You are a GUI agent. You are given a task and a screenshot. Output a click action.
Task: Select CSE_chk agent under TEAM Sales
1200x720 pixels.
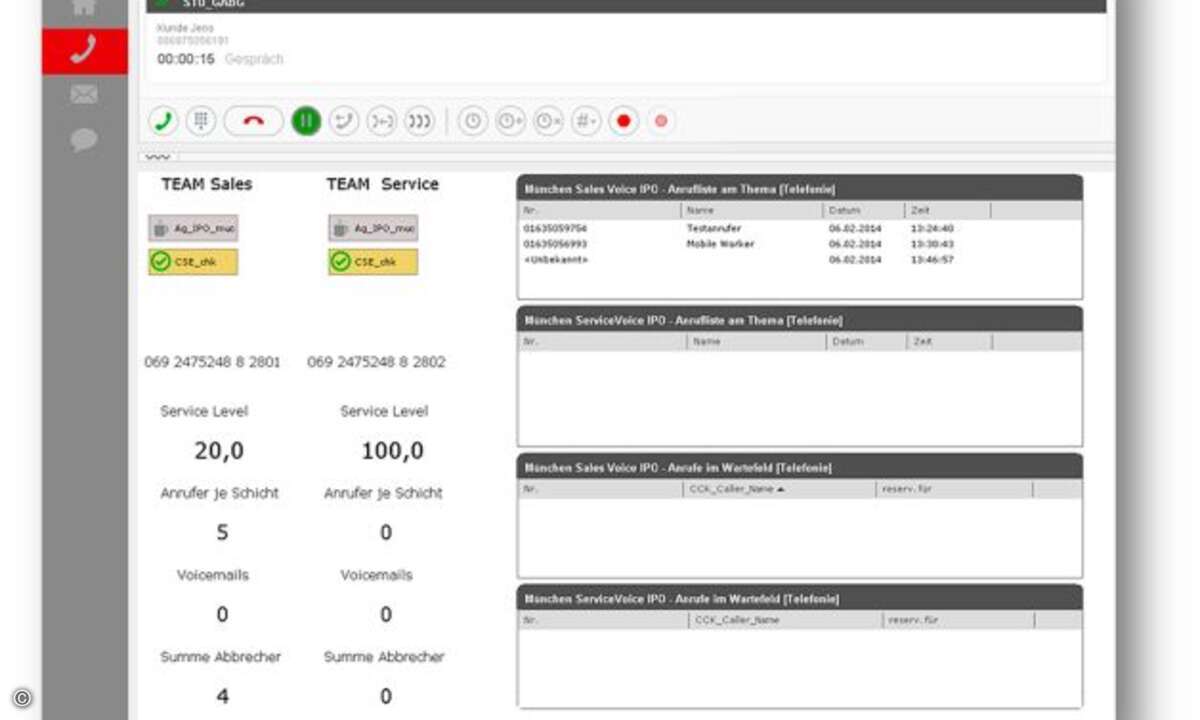(x=193, y=262)
